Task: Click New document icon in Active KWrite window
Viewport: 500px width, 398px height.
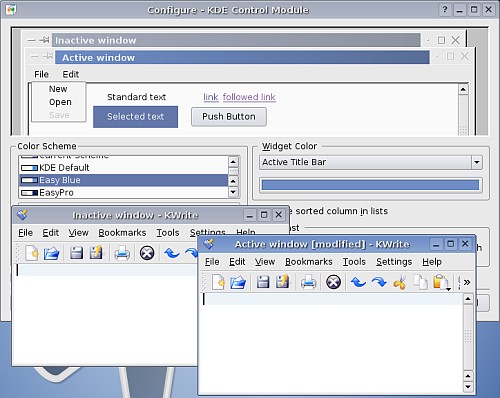Action: (218, 282)
